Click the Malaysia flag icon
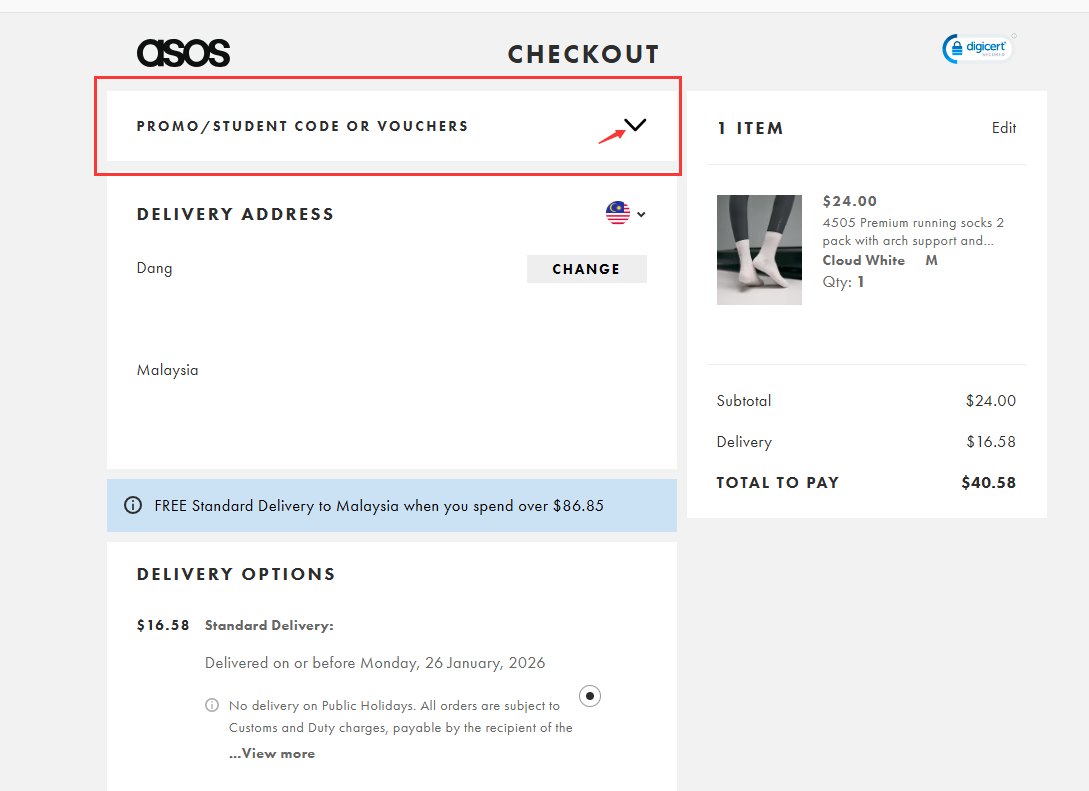Viewport: 1089px width, 791px height. [x=618, y=213]
